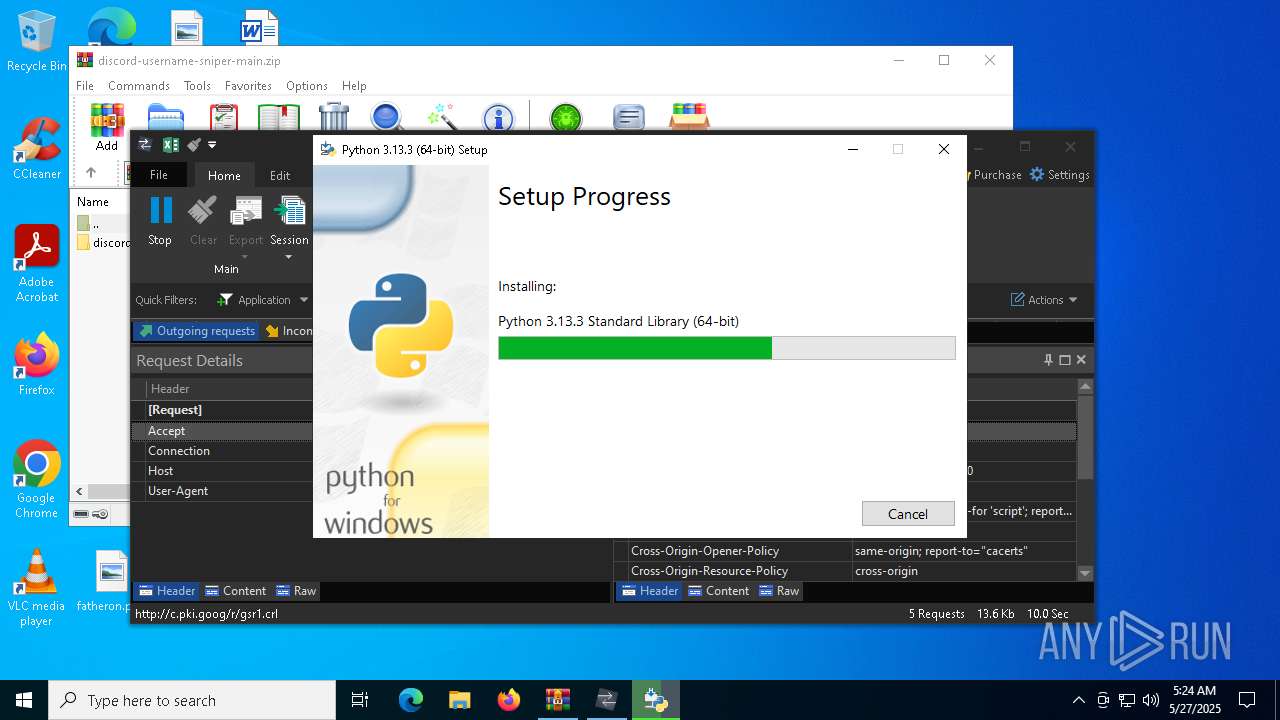Click the WinRAR horizontal scrollbar left arrow

(80, 491)
